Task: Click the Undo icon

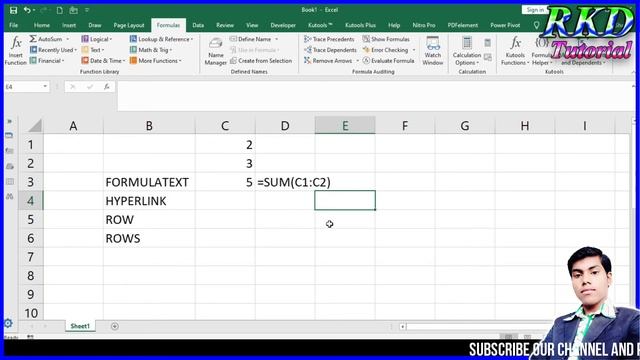Action: click(x=27, y=10)
